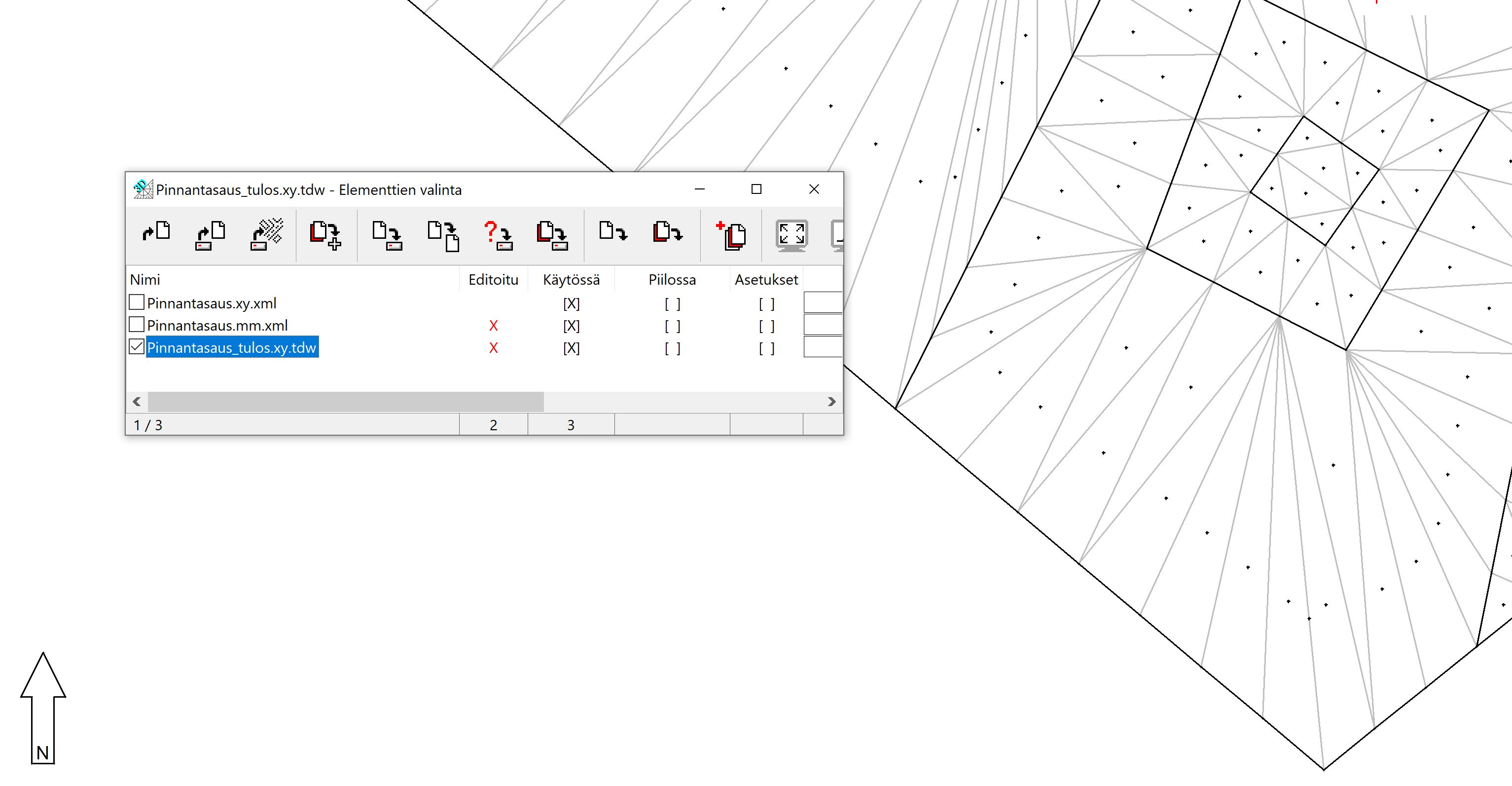The image size is (1512, 786).
Task: Select the Pinnantasaus.mm.xml list item
Action: coord(217,326)
